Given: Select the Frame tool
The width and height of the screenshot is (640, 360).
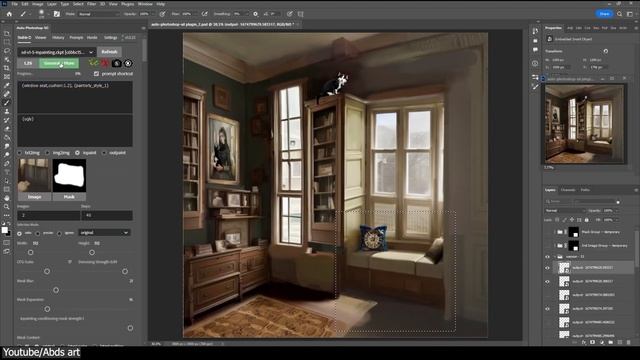Looking at the screenshot, I should [x=7, y=77].
